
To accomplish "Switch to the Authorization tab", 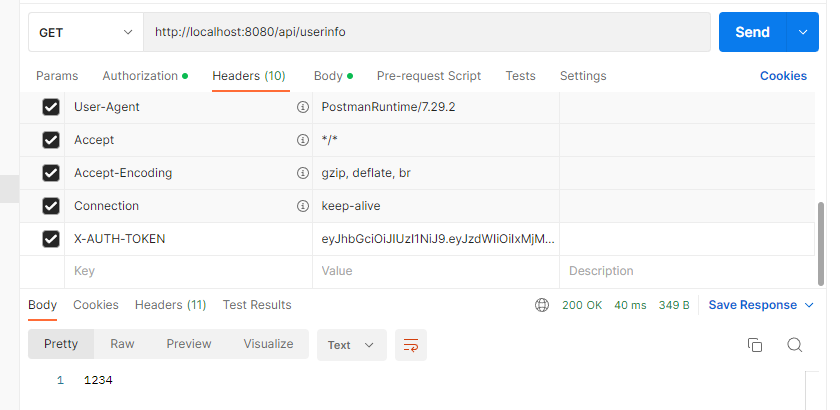I will (x=145, y=76).
